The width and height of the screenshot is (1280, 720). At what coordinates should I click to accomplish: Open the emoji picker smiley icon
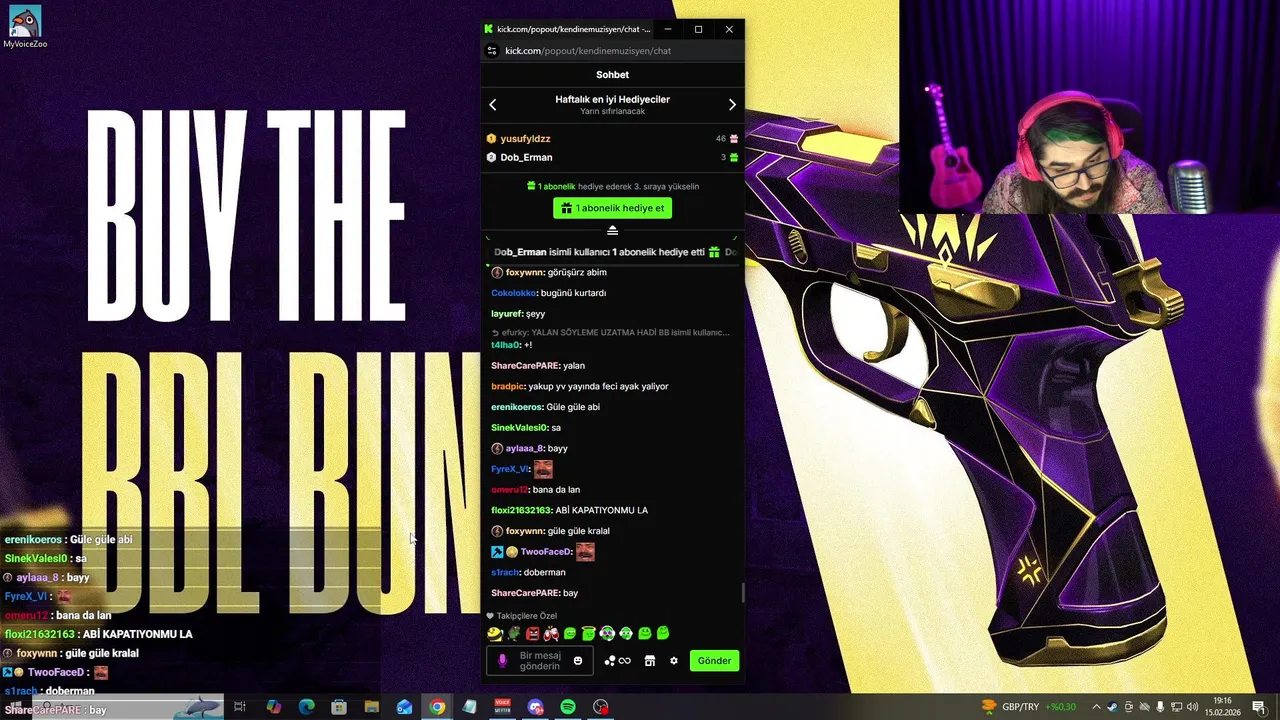578,661
